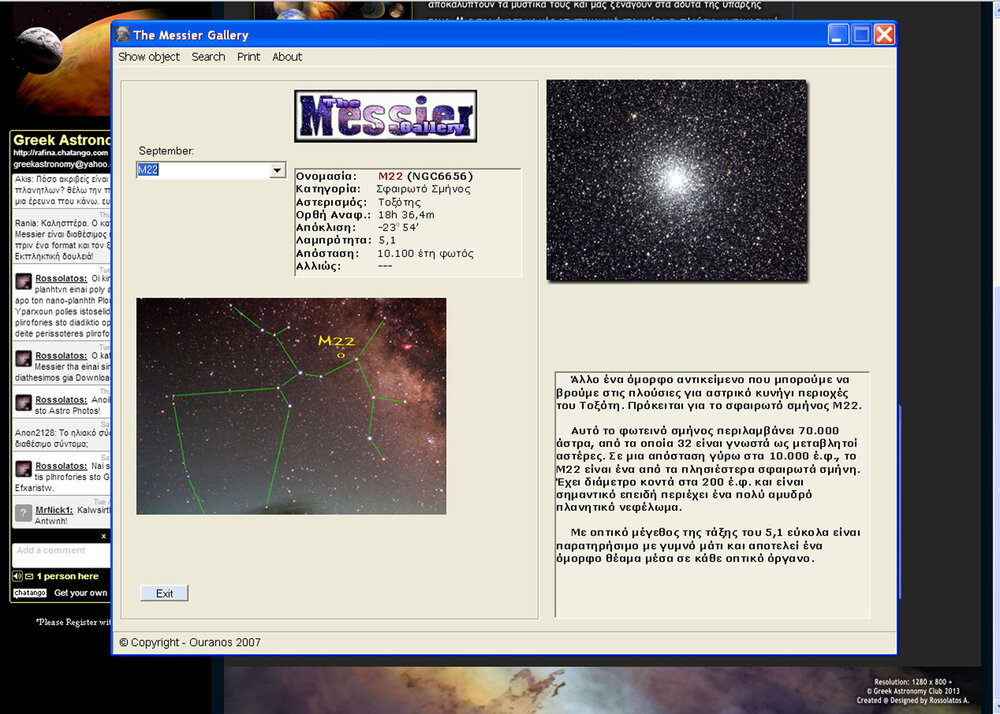Click the M22 globular cluster photo

pos(676,180)
